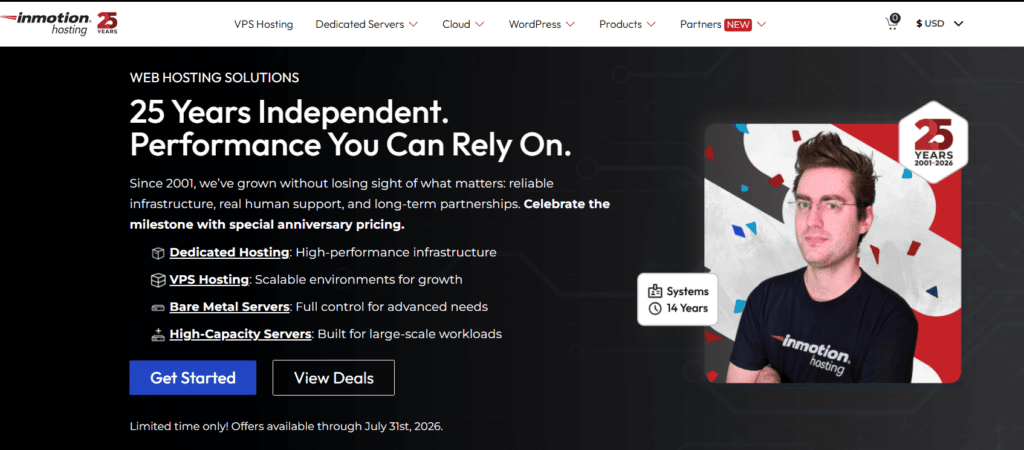Follow the VPS Hosting link in the list
This screenshot has height=450, width=1024.
click(209, 280)
